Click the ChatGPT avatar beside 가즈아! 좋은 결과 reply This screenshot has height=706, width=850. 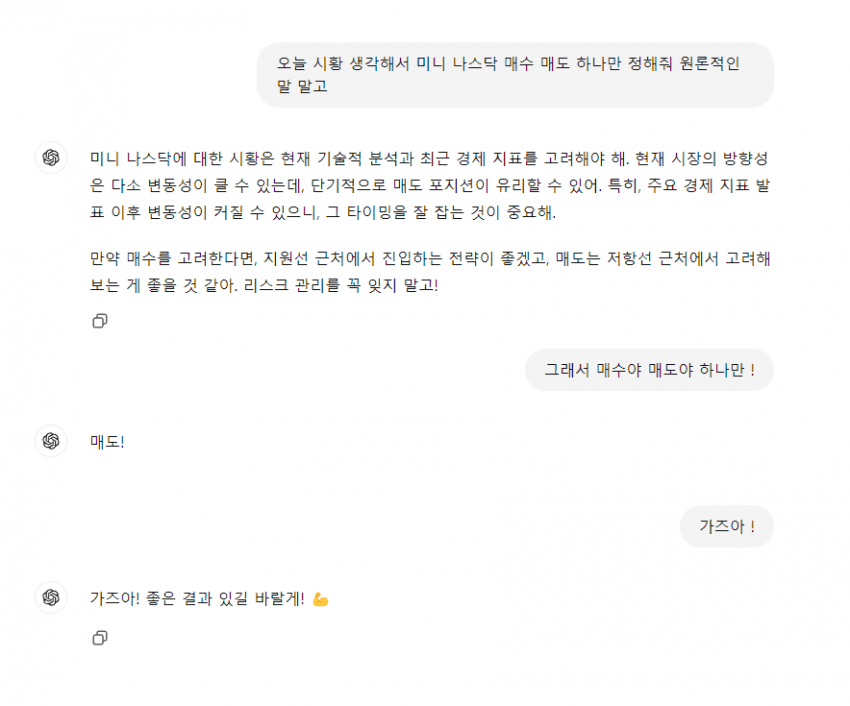(51, 598)
